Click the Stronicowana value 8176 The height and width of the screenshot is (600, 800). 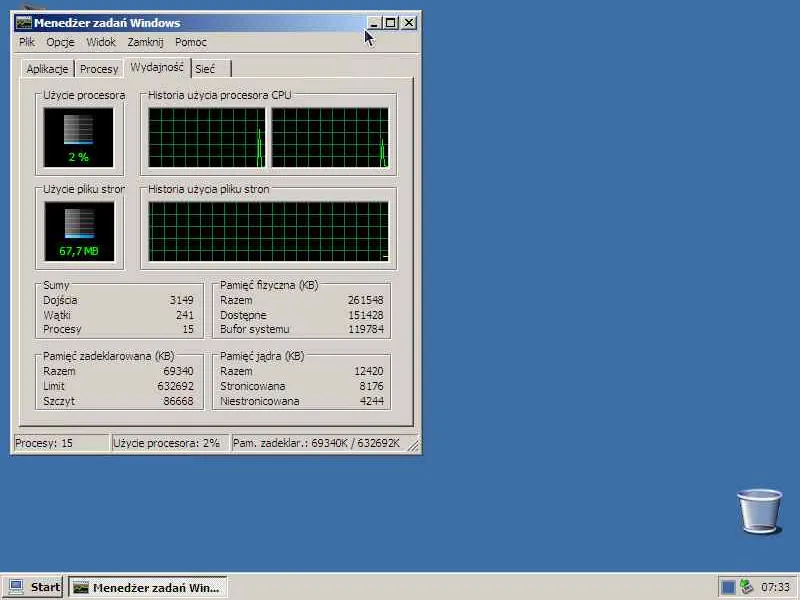[371, 386]
